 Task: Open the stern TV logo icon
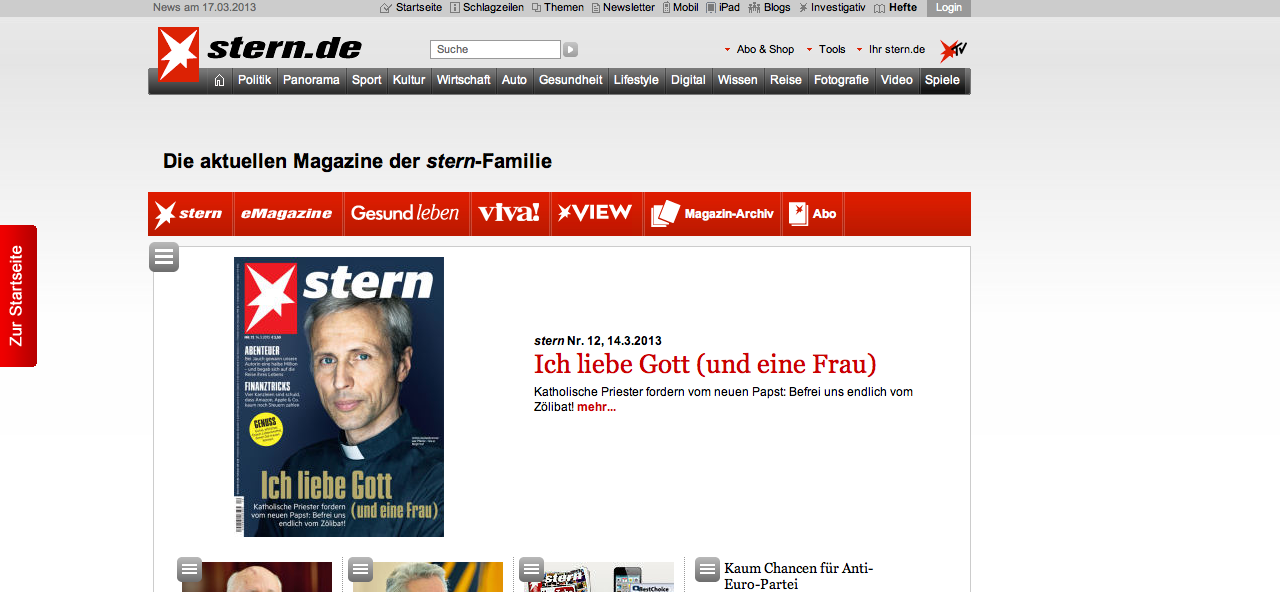point(953,50)
